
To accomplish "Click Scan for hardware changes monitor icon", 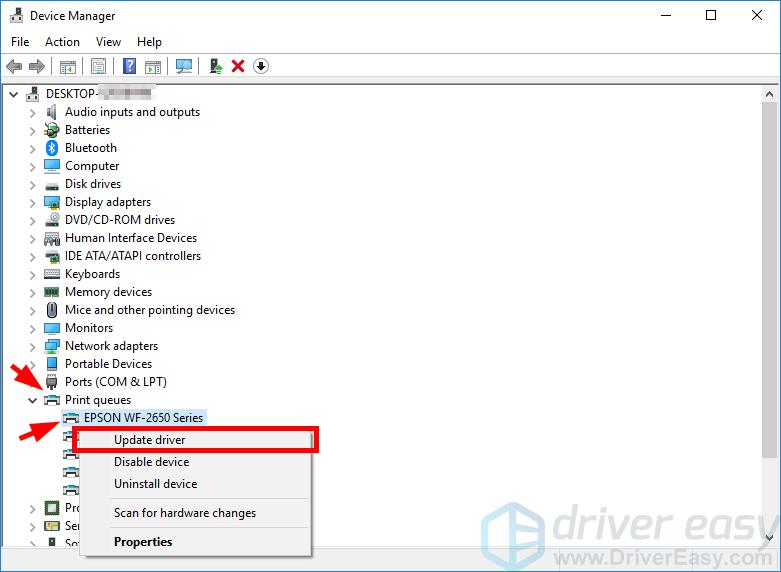I will pos(184,66).
